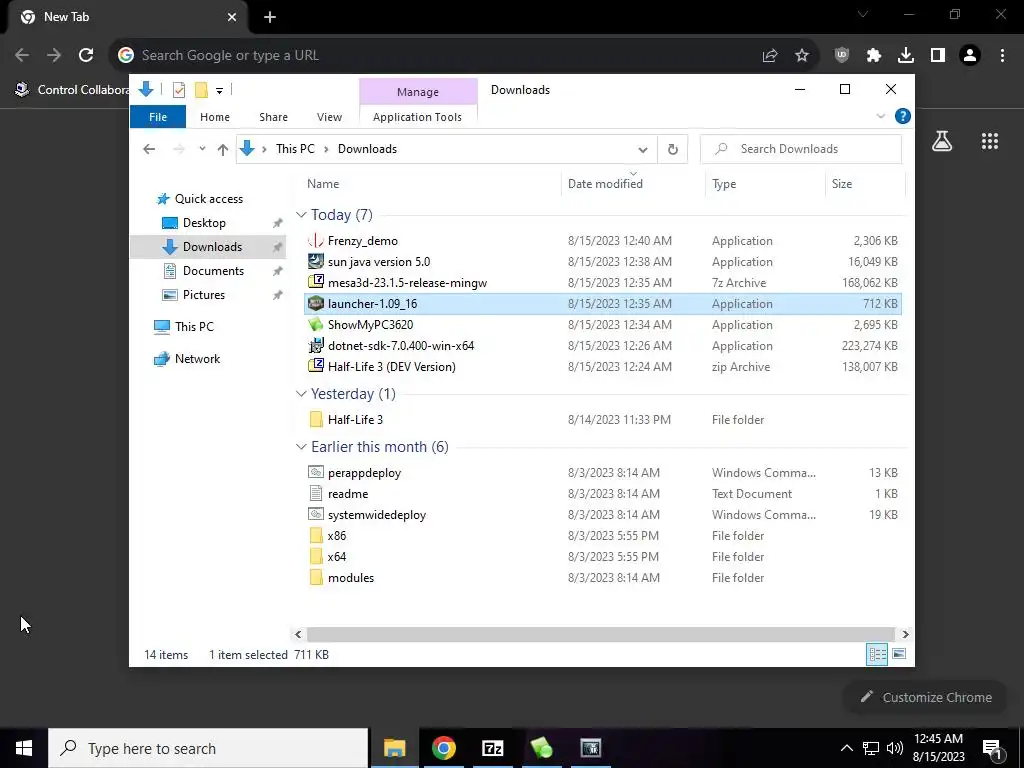Click the Search Downloads field
The width and height of the screenshot is (1024, 768).
(801, 149)
